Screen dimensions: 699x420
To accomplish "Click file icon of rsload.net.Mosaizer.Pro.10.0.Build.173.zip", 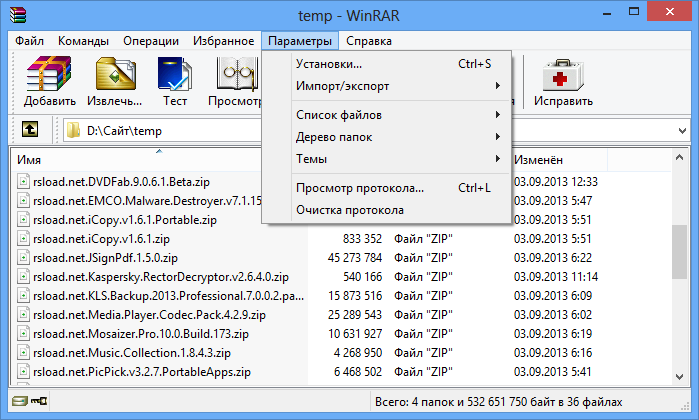I will pyautogui.click(x=23, y=334).
